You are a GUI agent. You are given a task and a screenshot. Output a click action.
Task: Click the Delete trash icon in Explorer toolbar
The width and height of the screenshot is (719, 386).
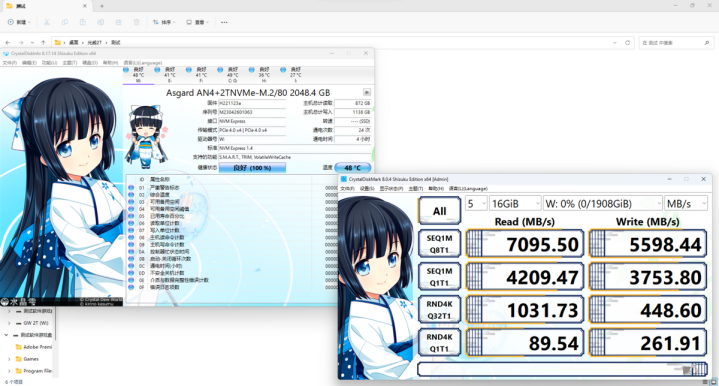click(x=136, y=22)
